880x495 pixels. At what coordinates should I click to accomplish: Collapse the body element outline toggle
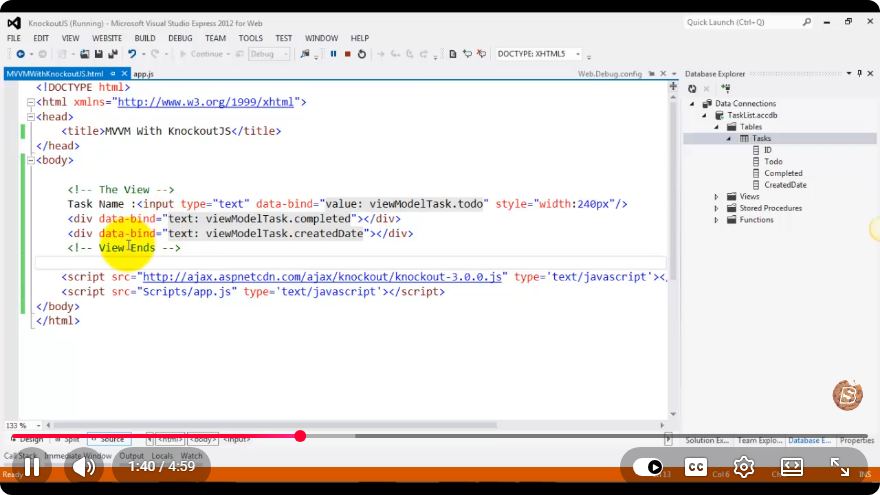(31, 161)
